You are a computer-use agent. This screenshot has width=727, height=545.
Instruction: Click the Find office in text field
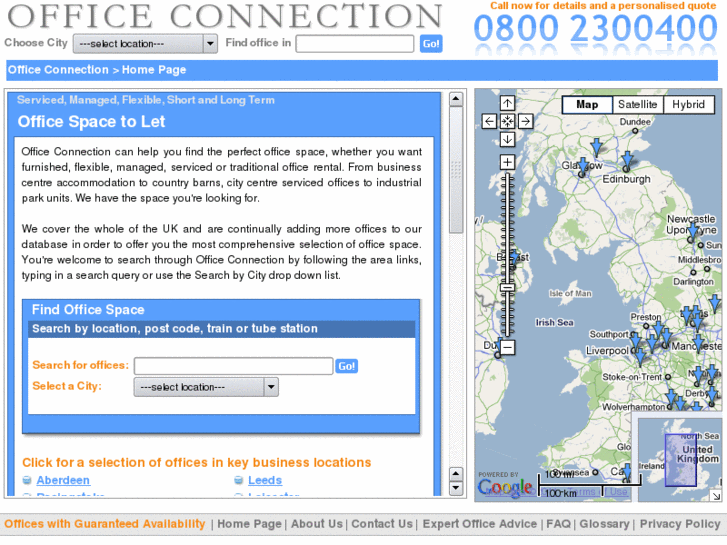point(355,44)
